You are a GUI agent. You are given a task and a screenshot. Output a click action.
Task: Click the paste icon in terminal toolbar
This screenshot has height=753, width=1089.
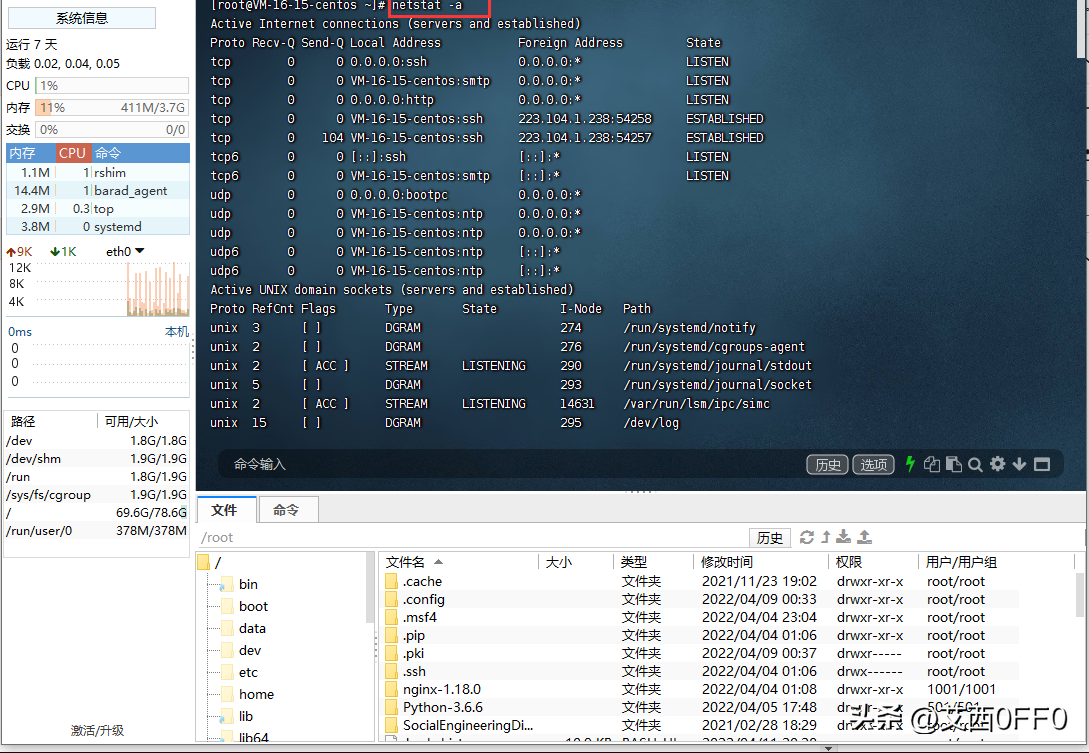coord(954,464)
